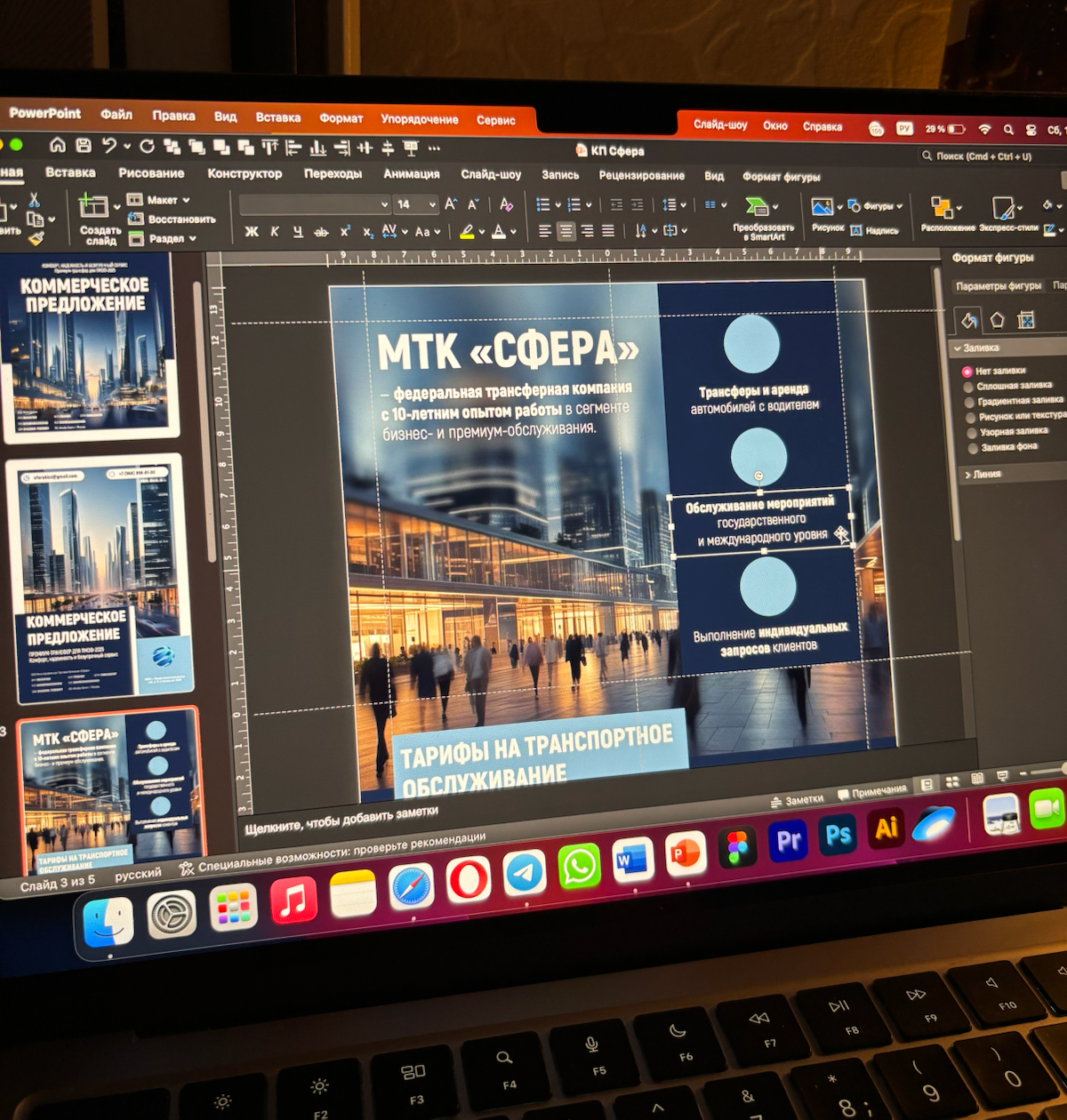Click the Создать слайд icon
This screenshot has width=1067, height=1120.
(94, 207)
